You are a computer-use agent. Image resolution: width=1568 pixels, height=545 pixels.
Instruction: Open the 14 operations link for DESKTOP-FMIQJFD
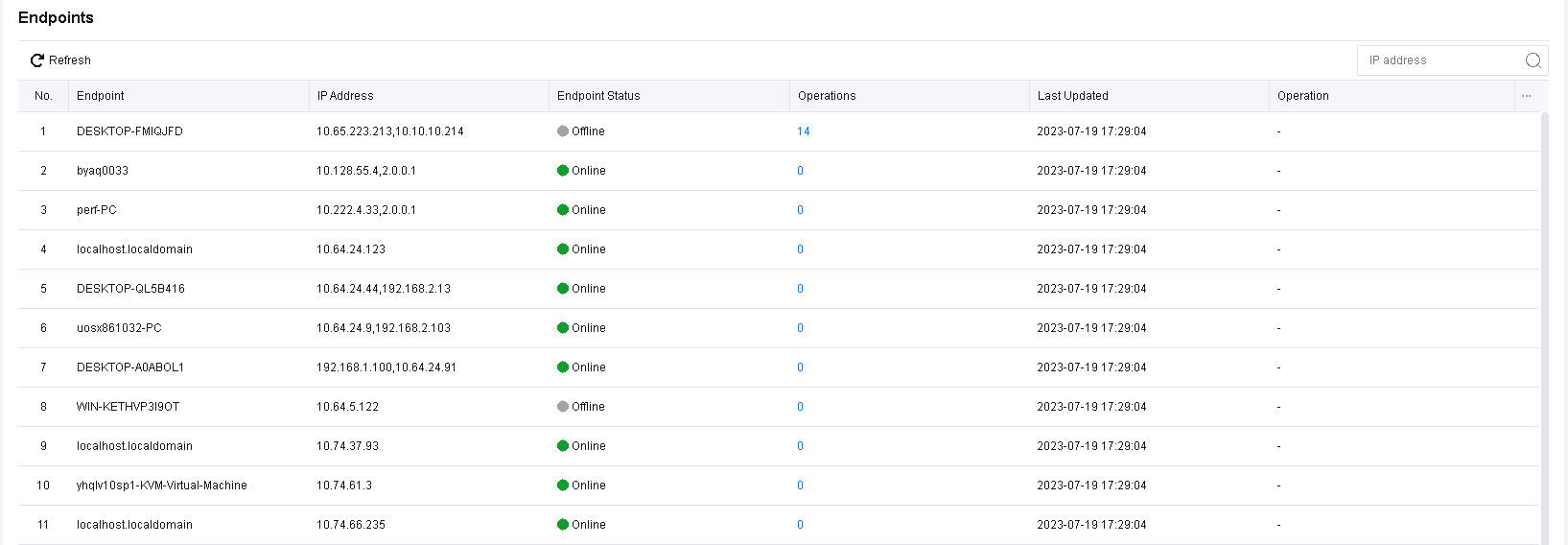(804, 131)
